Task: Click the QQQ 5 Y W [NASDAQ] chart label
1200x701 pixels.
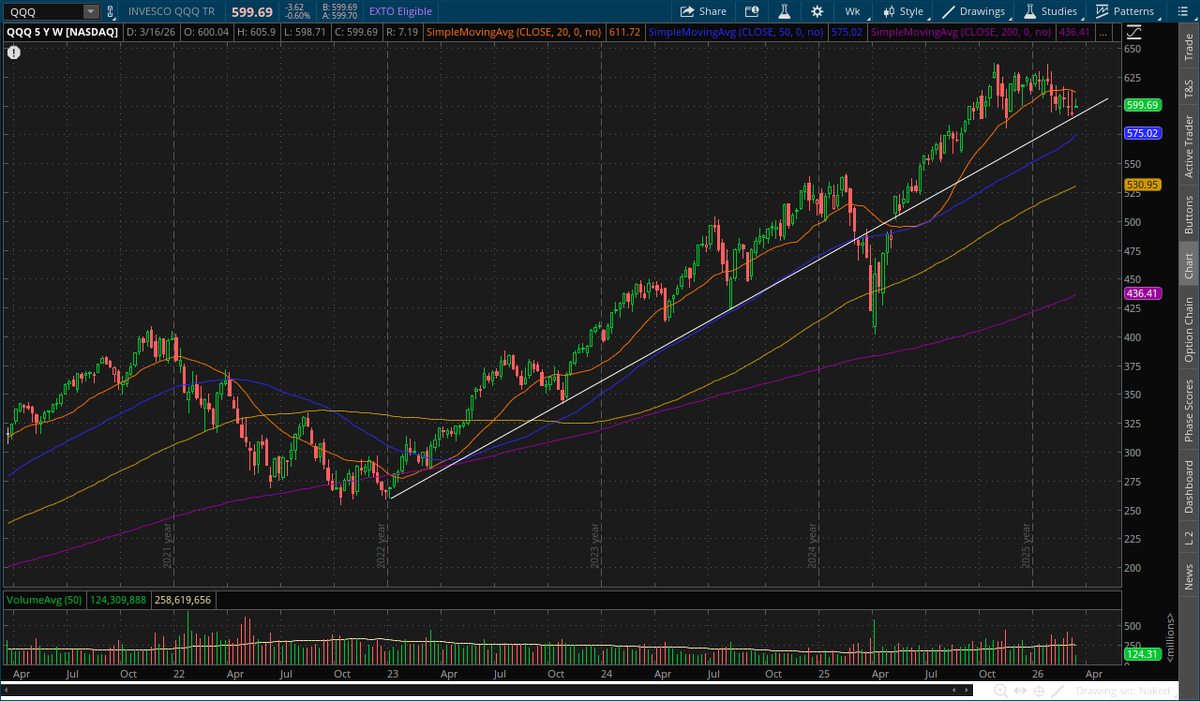Action: coord(62,33)
